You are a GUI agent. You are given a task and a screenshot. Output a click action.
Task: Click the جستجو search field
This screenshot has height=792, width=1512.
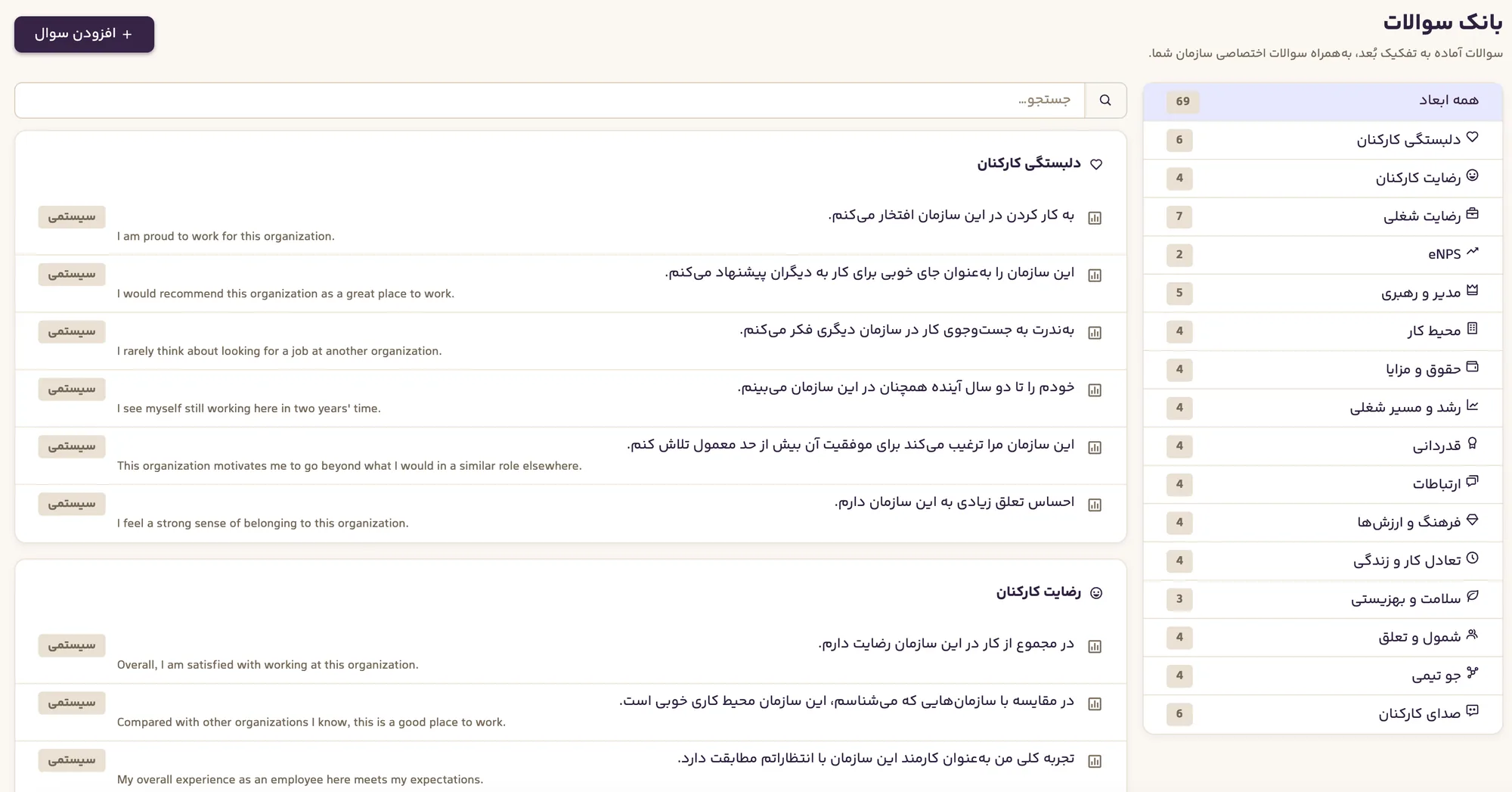[550, 101]
